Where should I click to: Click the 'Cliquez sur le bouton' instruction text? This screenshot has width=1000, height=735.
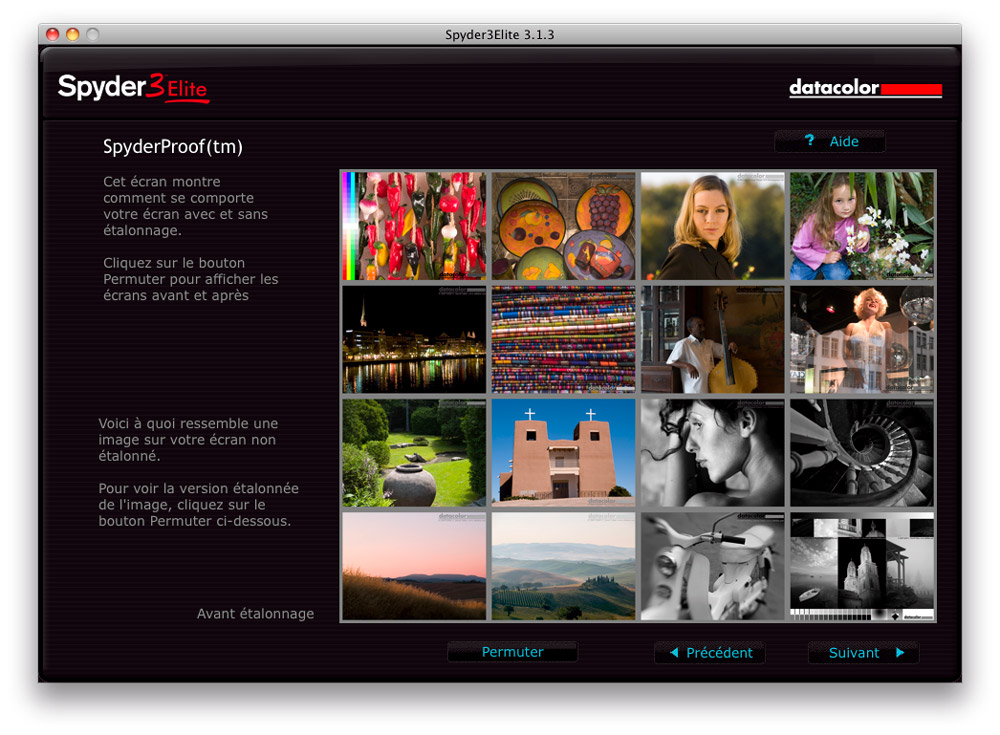[x=191, y=279]
